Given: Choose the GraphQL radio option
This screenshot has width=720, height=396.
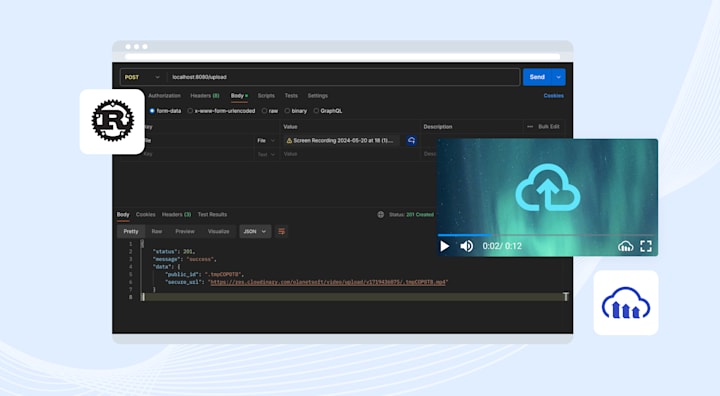Looking at the screenshot, I should point(316,111).
